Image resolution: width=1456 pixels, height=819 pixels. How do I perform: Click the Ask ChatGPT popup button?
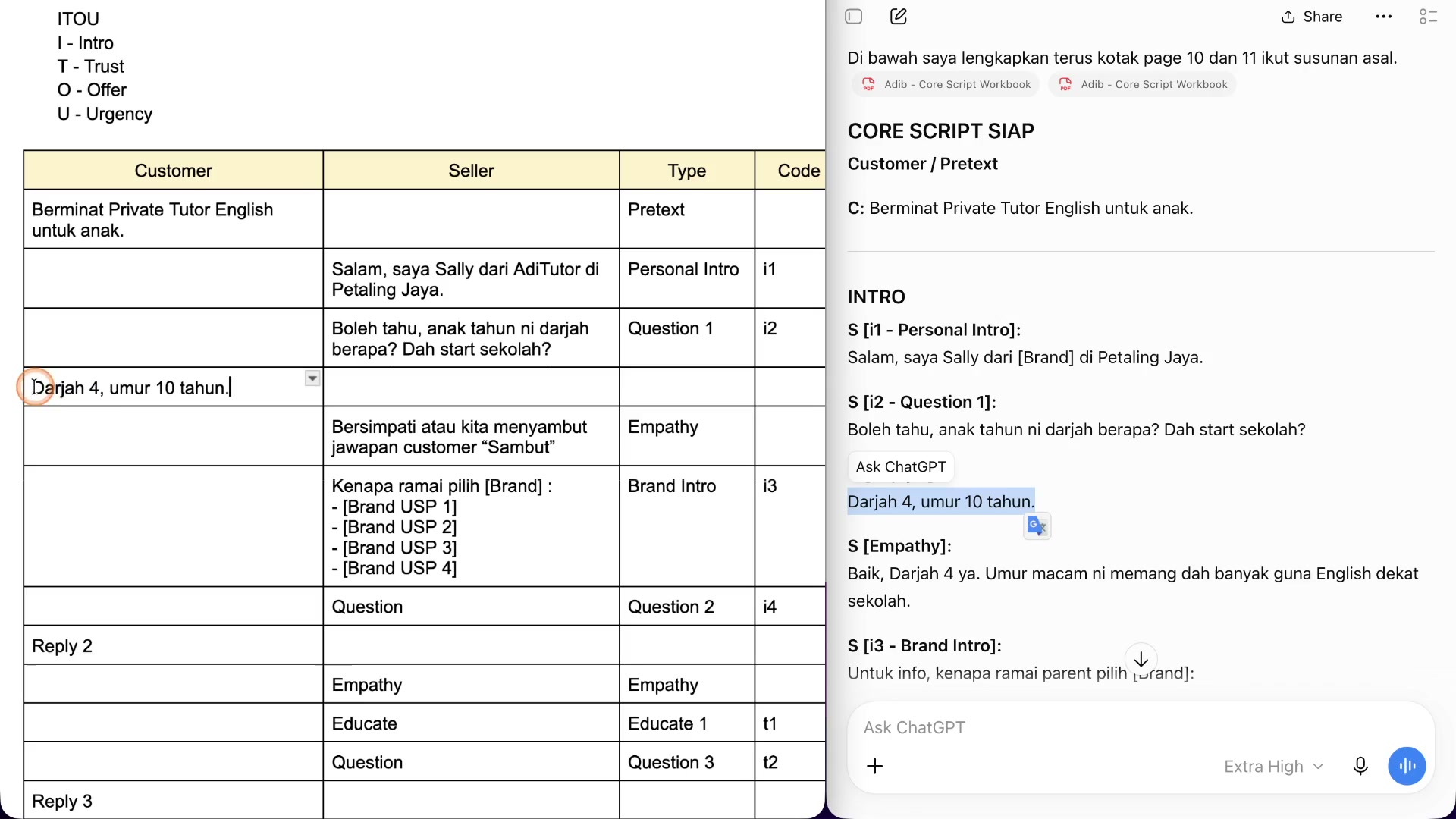pos(901,466)
